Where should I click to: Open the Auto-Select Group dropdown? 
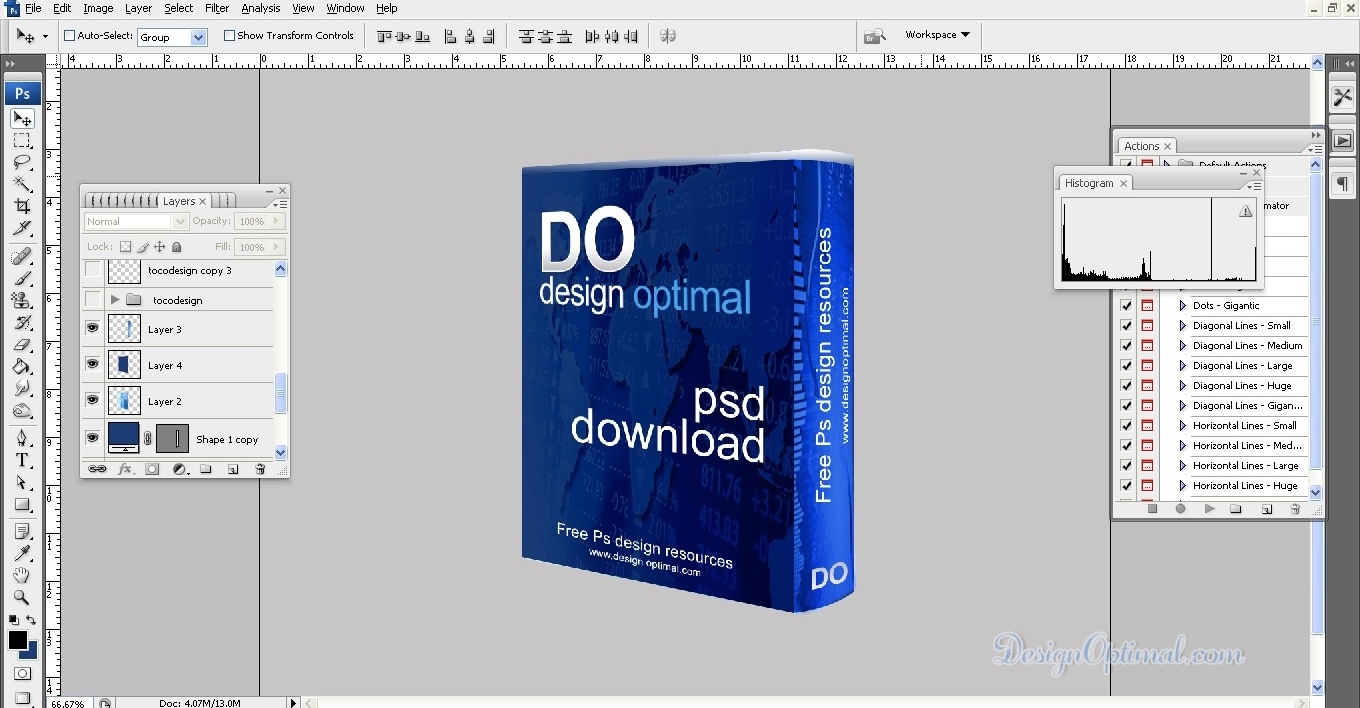198,37
